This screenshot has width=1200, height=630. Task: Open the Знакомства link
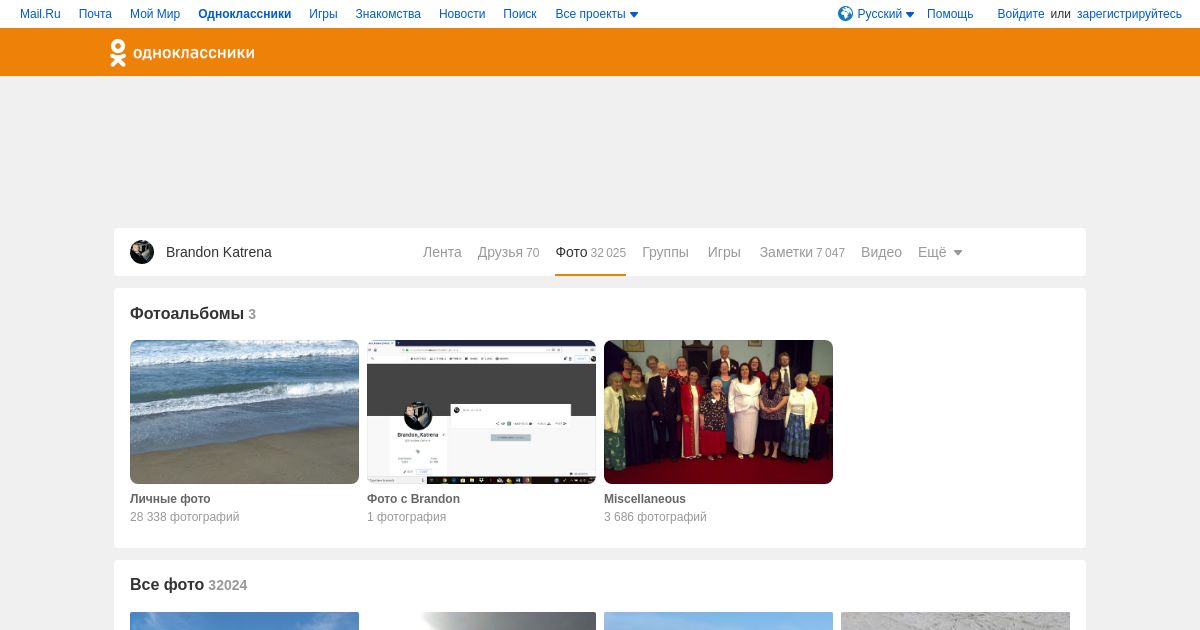[388, 14]
